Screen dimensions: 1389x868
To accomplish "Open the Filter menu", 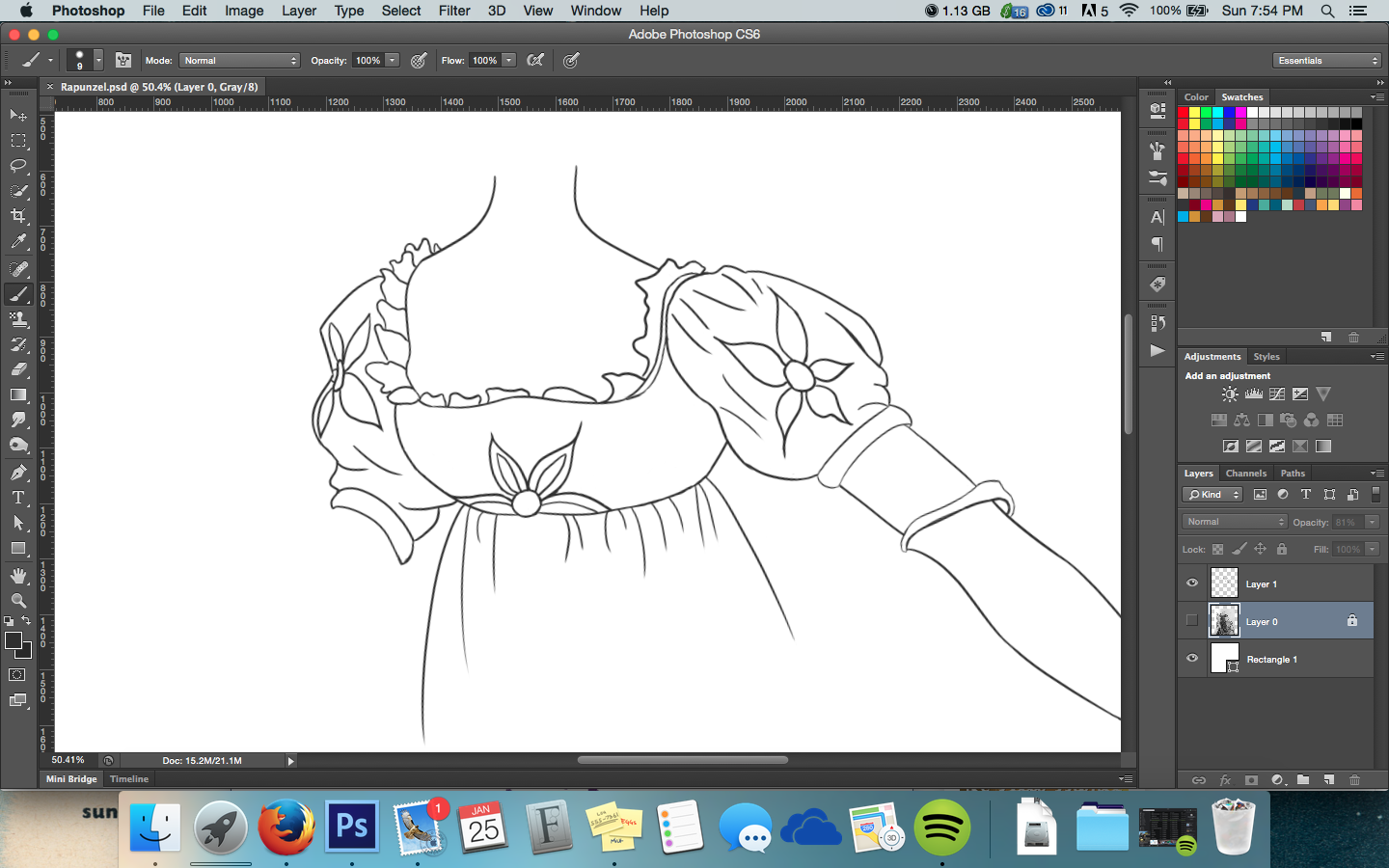I will (x=454, y=11).
